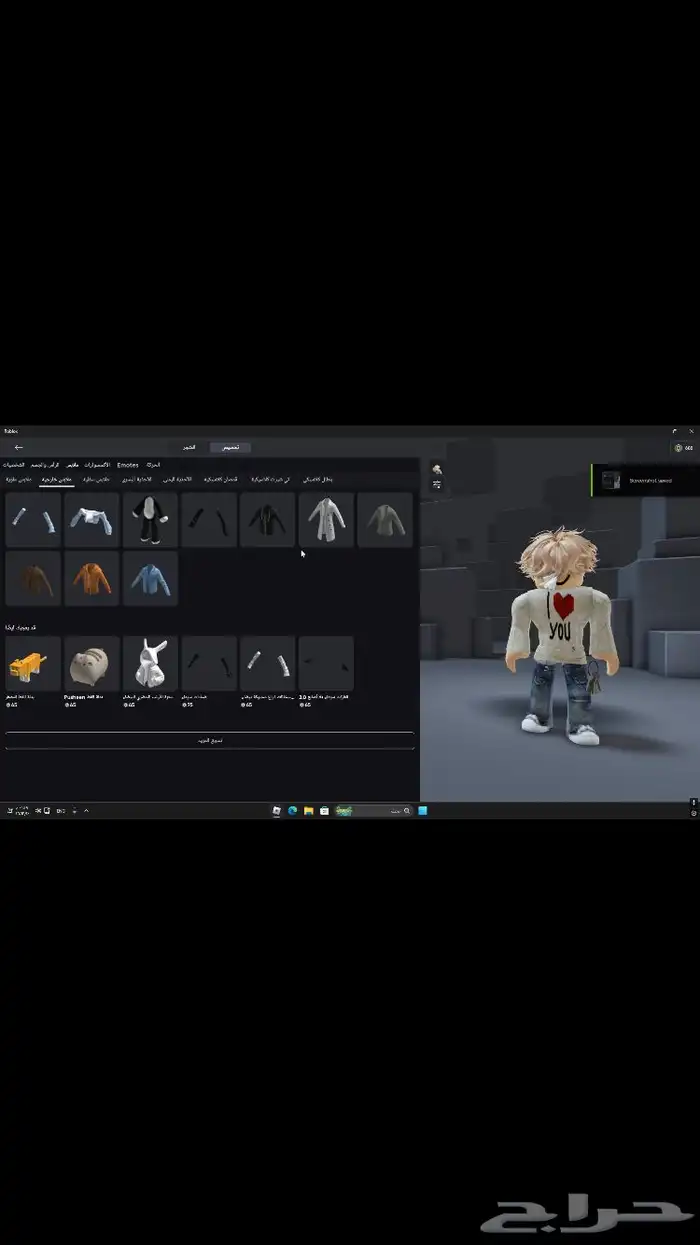Click the avatar head icon above the preview

[x=437, y=469]
